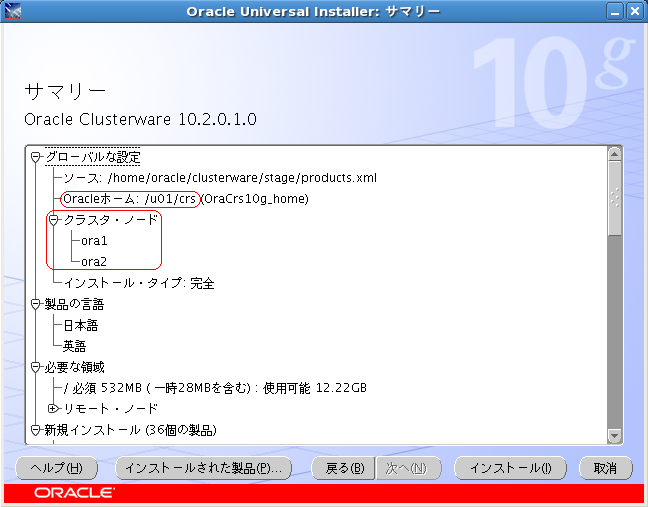
Task: Click the scroll down arrow of summary tree
Action: 615,436
